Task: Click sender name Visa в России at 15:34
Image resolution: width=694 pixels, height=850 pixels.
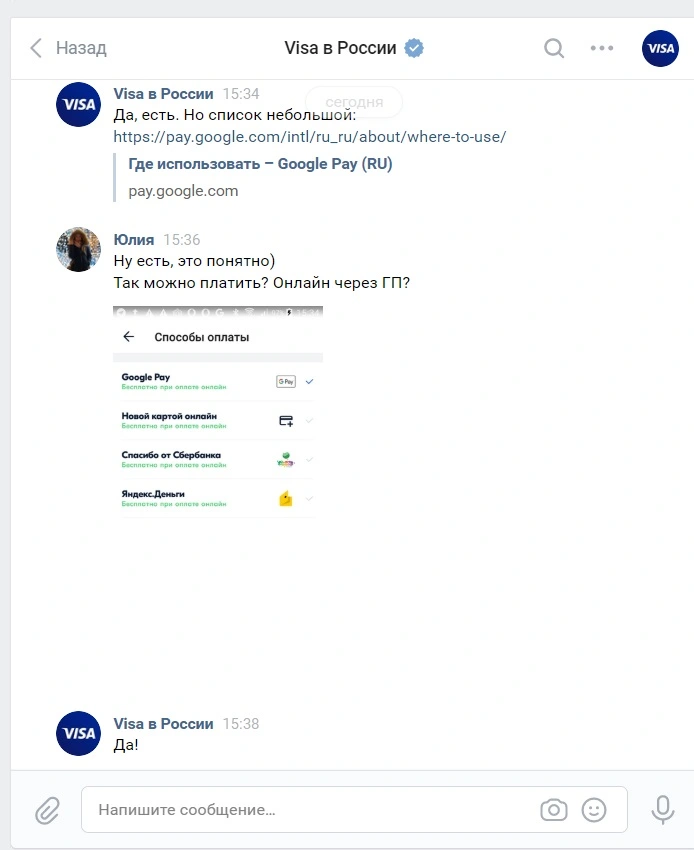Action: (x=163, y=94)
